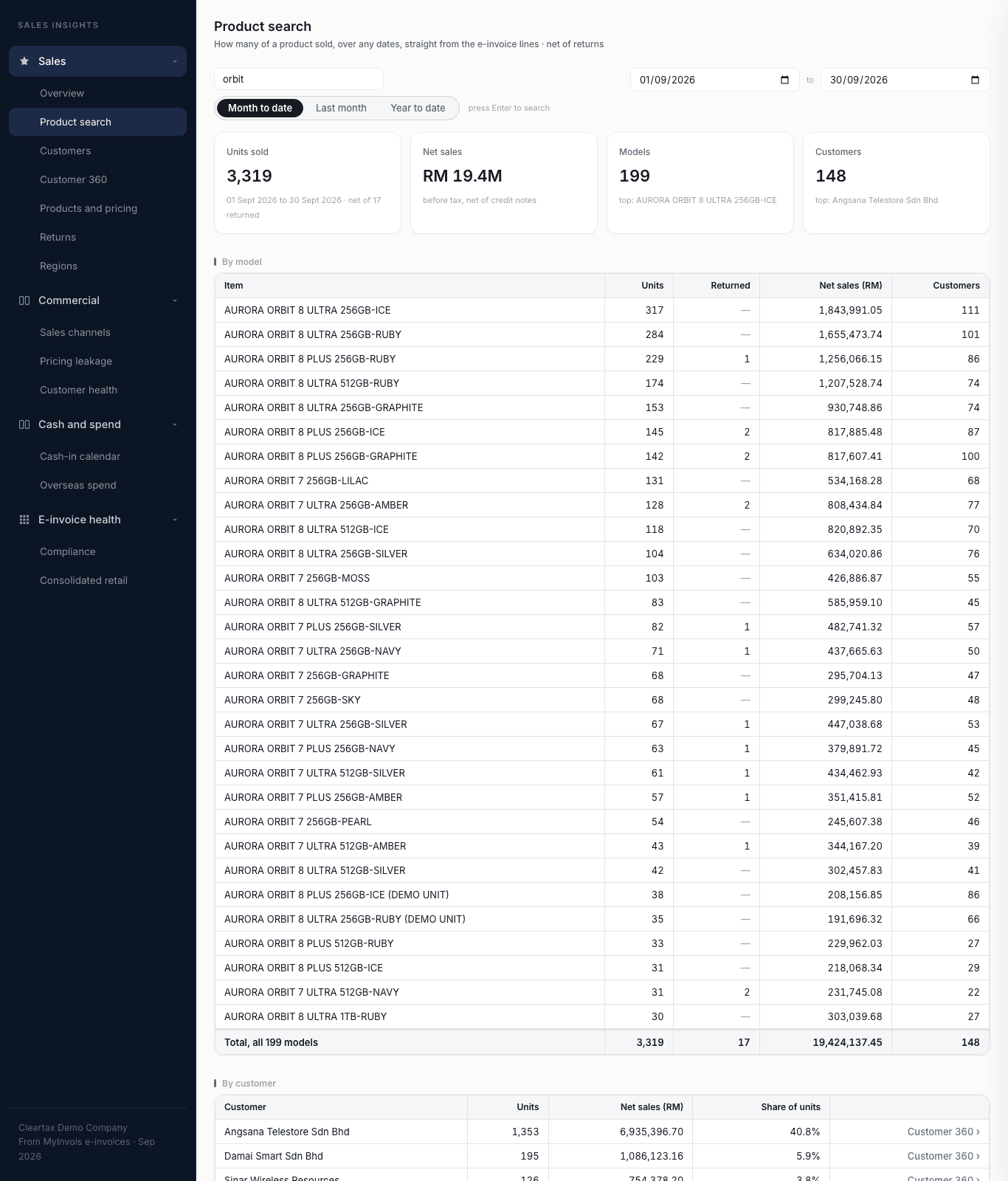The width and height of the screenshot is (1008, 1181).
Task: Select the AURORA ORBIT 7 256GB-LILAC row
Action: pyautogui.click(x=602, y=481)
